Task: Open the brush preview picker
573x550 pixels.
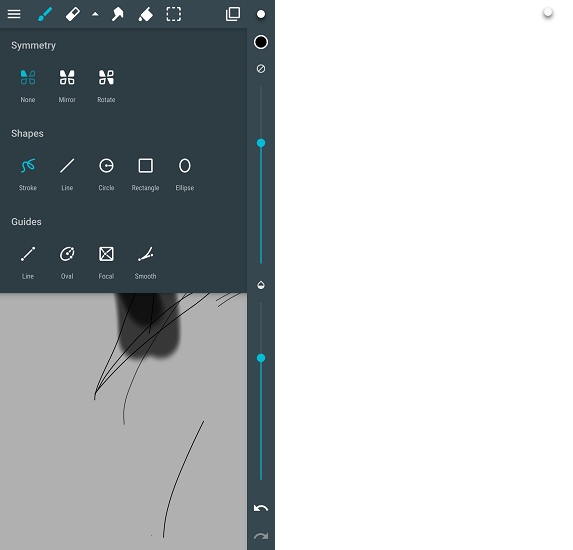Action: click(x=261, y=14)
